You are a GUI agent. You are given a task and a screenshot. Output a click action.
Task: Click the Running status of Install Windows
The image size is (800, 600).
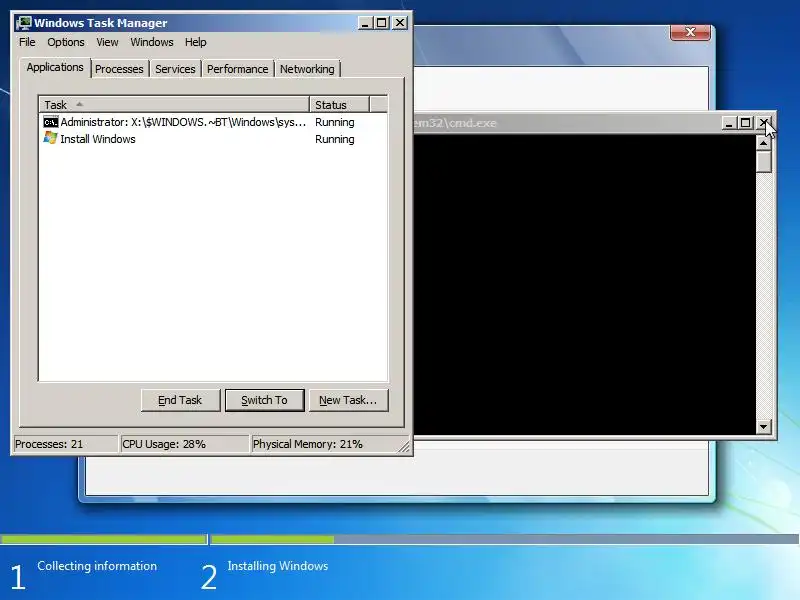point(335,139)
